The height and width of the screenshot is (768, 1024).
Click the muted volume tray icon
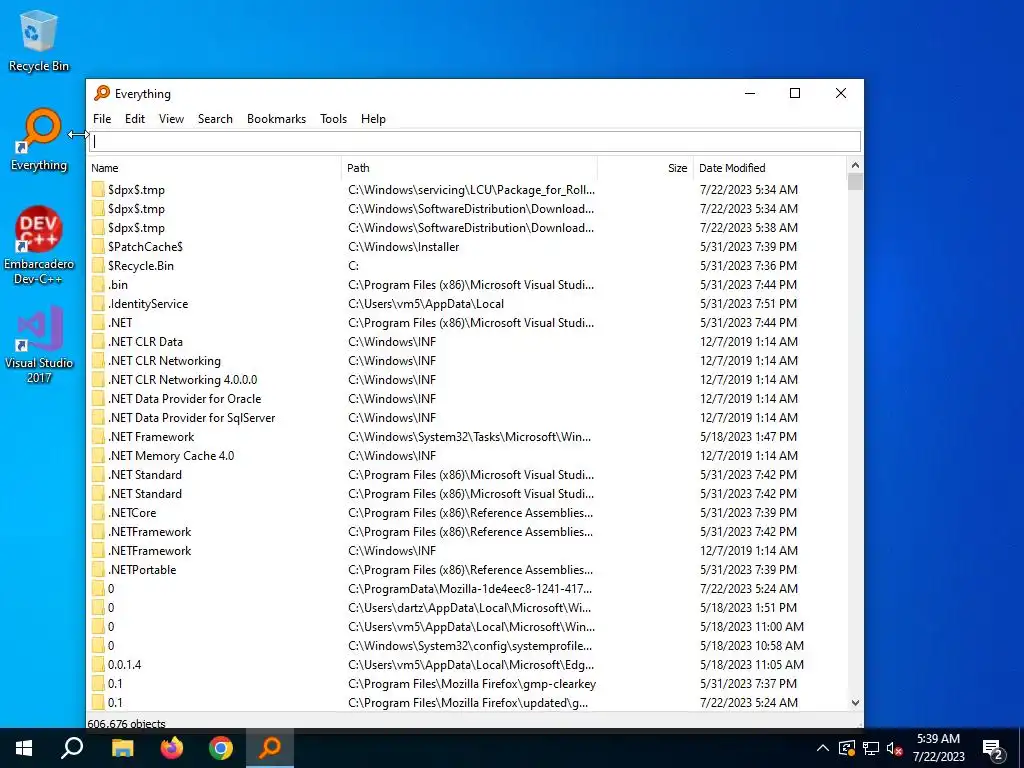click(894, 748)
